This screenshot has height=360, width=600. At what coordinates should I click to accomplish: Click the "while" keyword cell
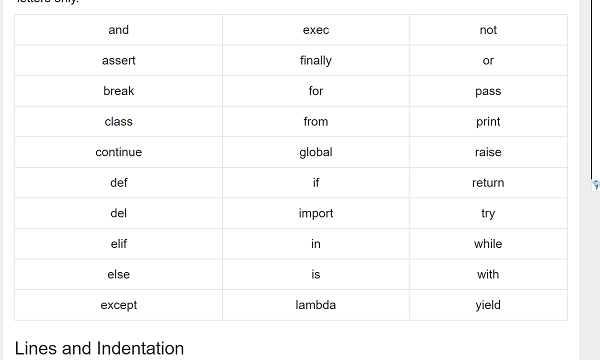tap(488, 244)
